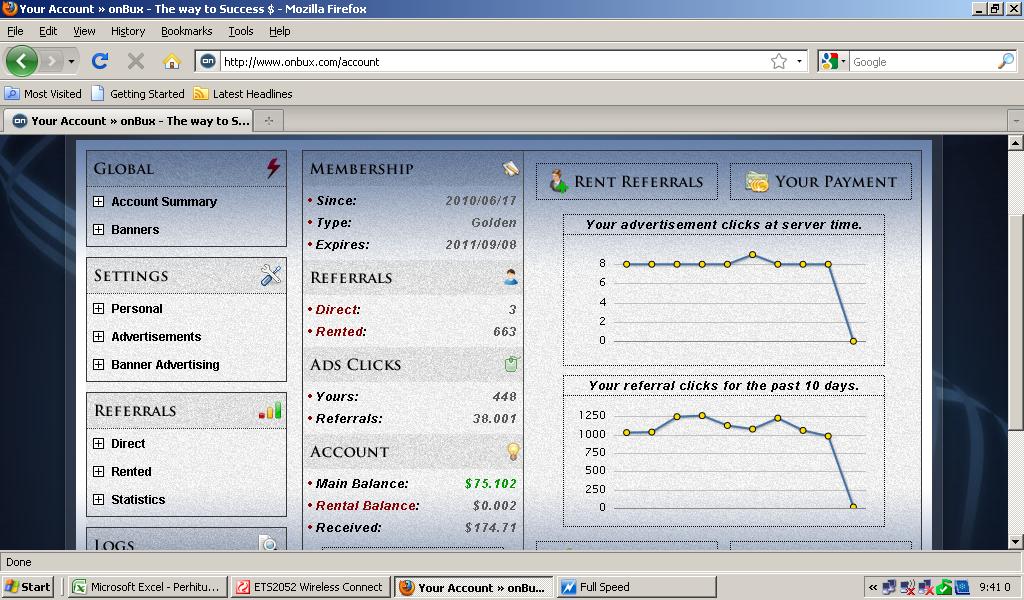Click the Referrals person icon in center panel

(x=511, y=277)
